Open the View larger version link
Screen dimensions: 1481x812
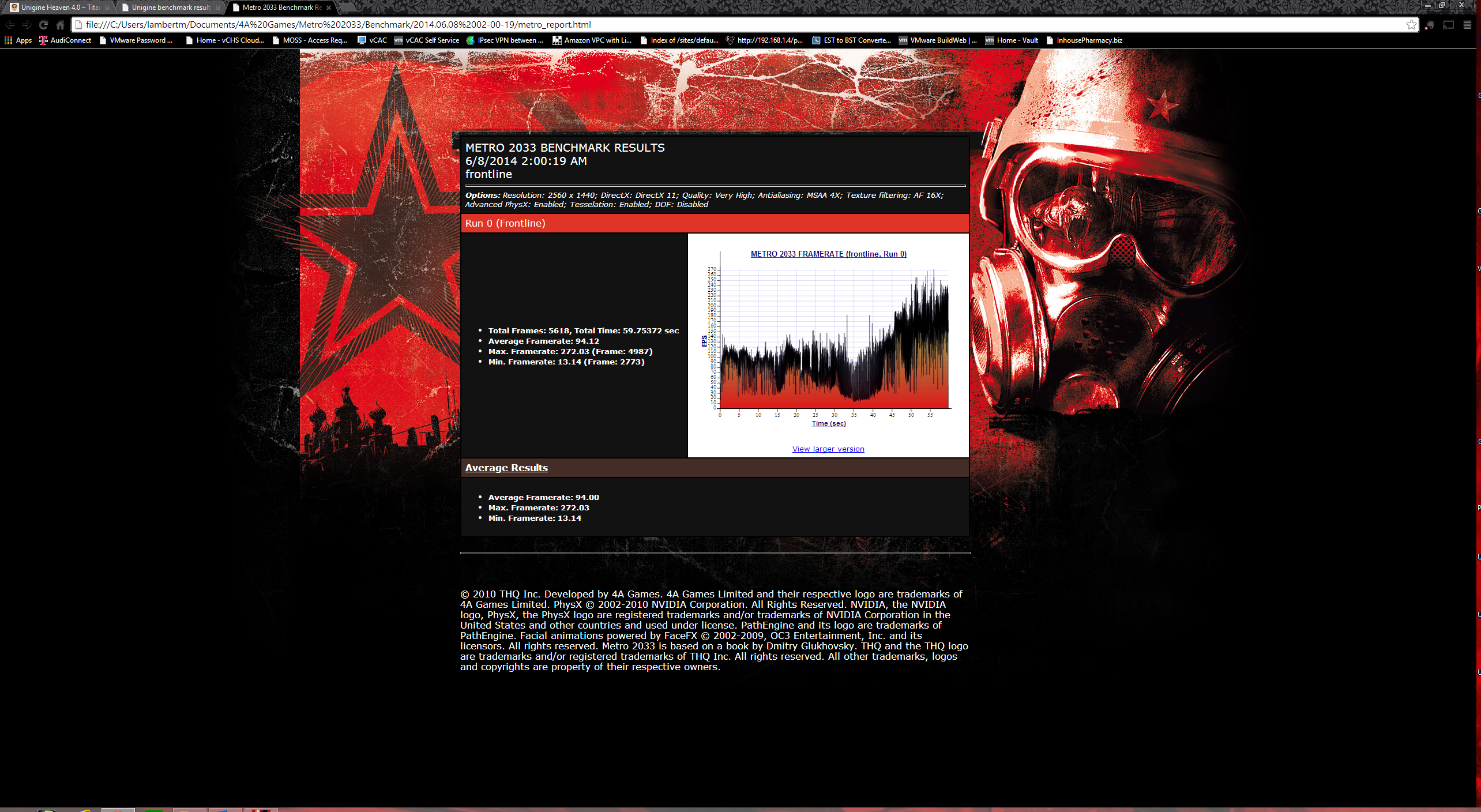coord(828,449)
